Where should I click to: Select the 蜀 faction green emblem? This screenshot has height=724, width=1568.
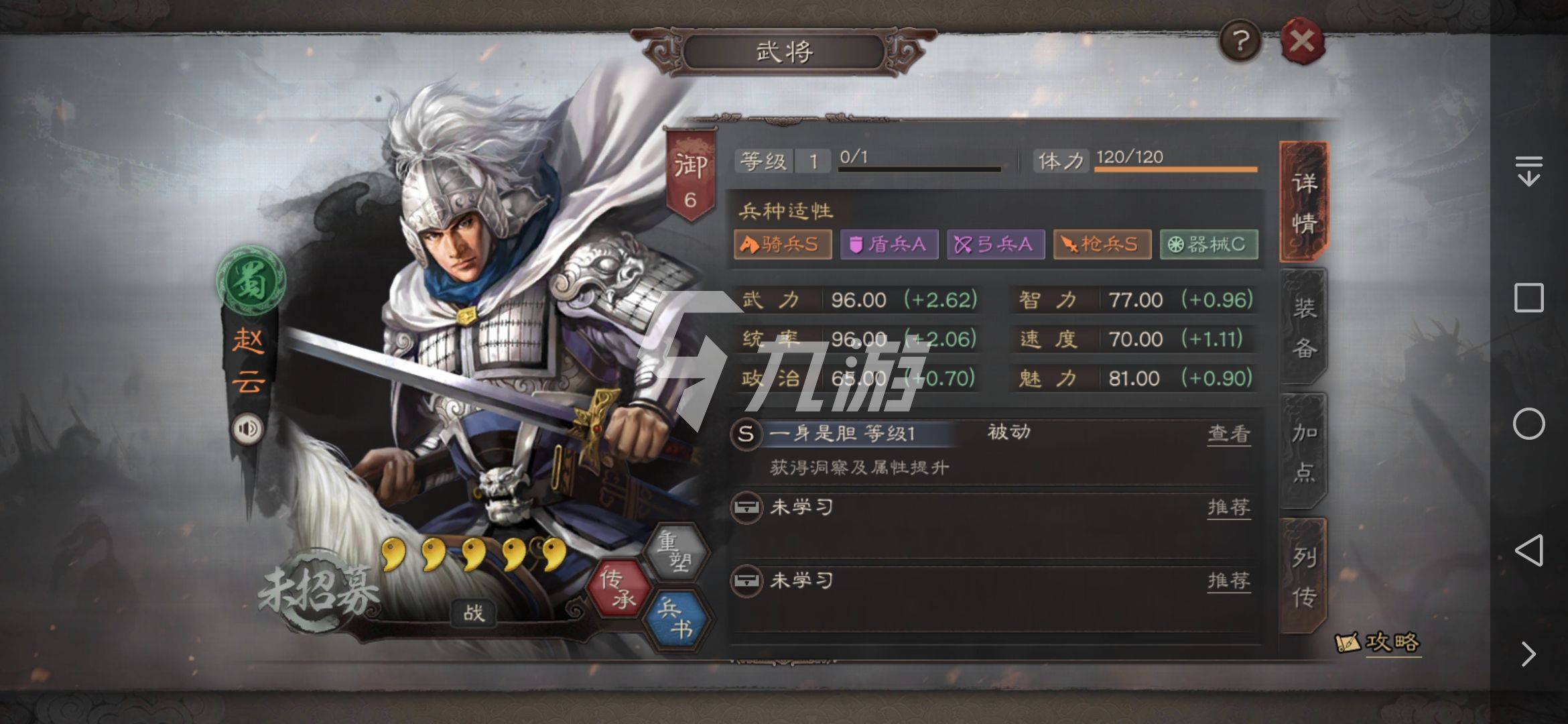coord(251,280)
